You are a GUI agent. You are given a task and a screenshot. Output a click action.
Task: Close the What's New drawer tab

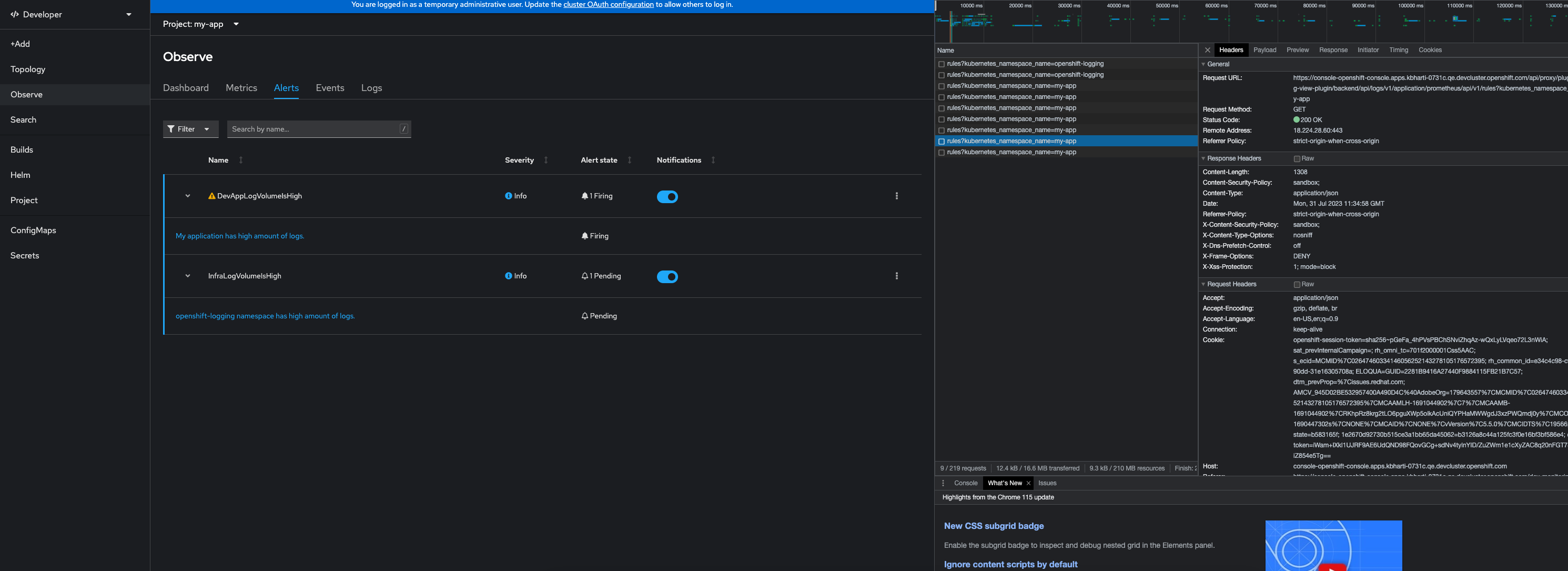tap(1029, 483)
